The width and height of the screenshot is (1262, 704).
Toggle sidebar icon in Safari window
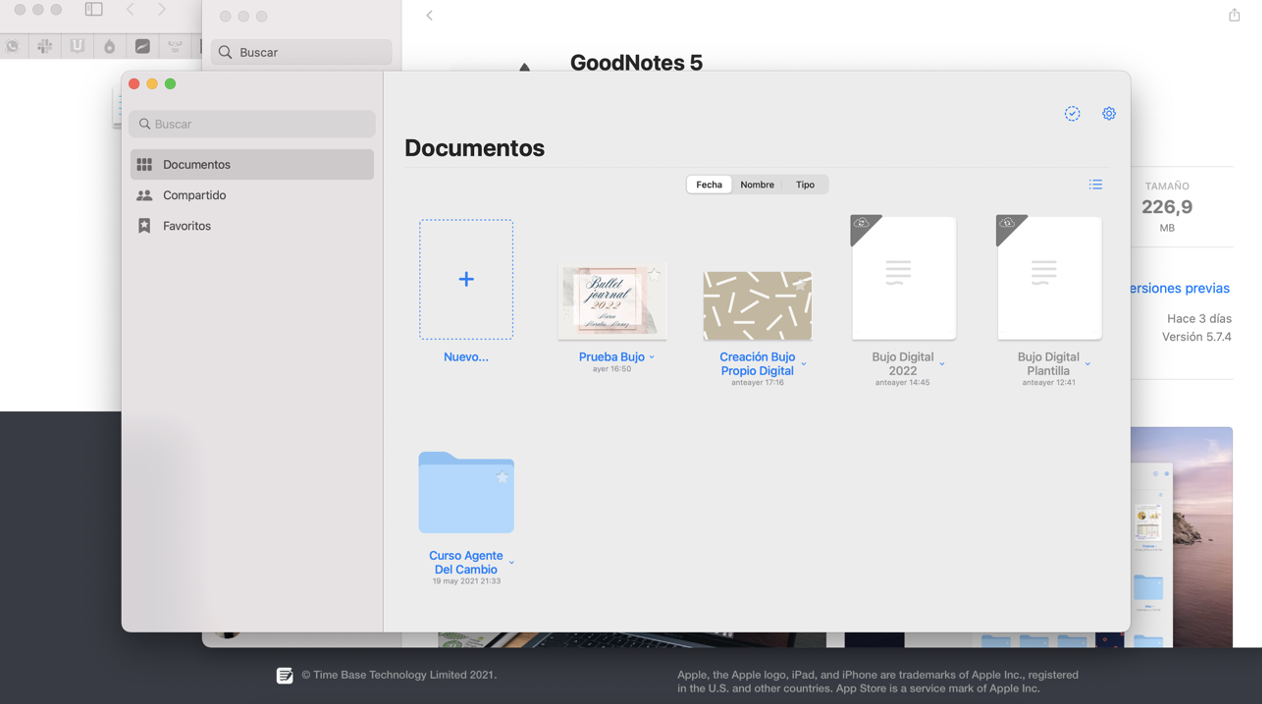94,9
